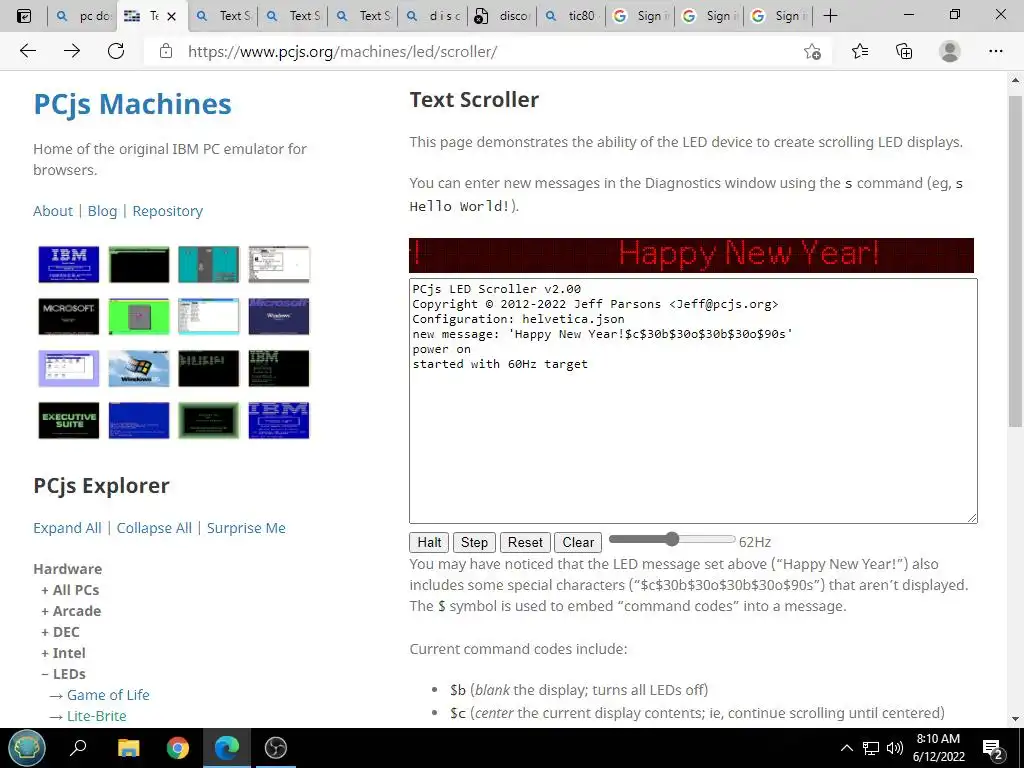
Task: Open OBS Studio from the taskbar
Action: point(276,748)
